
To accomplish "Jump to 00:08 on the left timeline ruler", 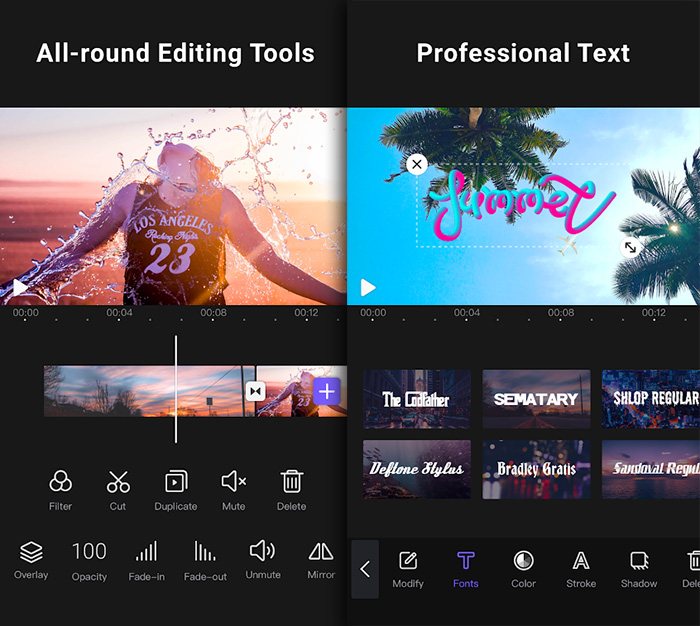I will pyautogui.click(x=213, y=313).
